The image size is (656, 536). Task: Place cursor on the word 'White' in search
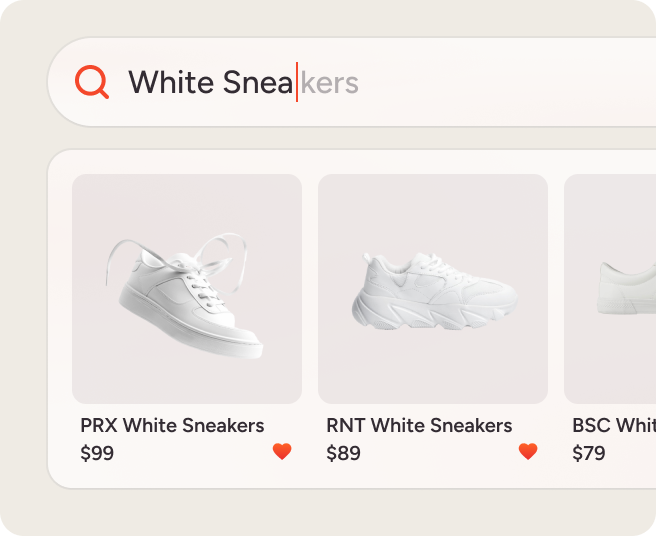point(171,82)
